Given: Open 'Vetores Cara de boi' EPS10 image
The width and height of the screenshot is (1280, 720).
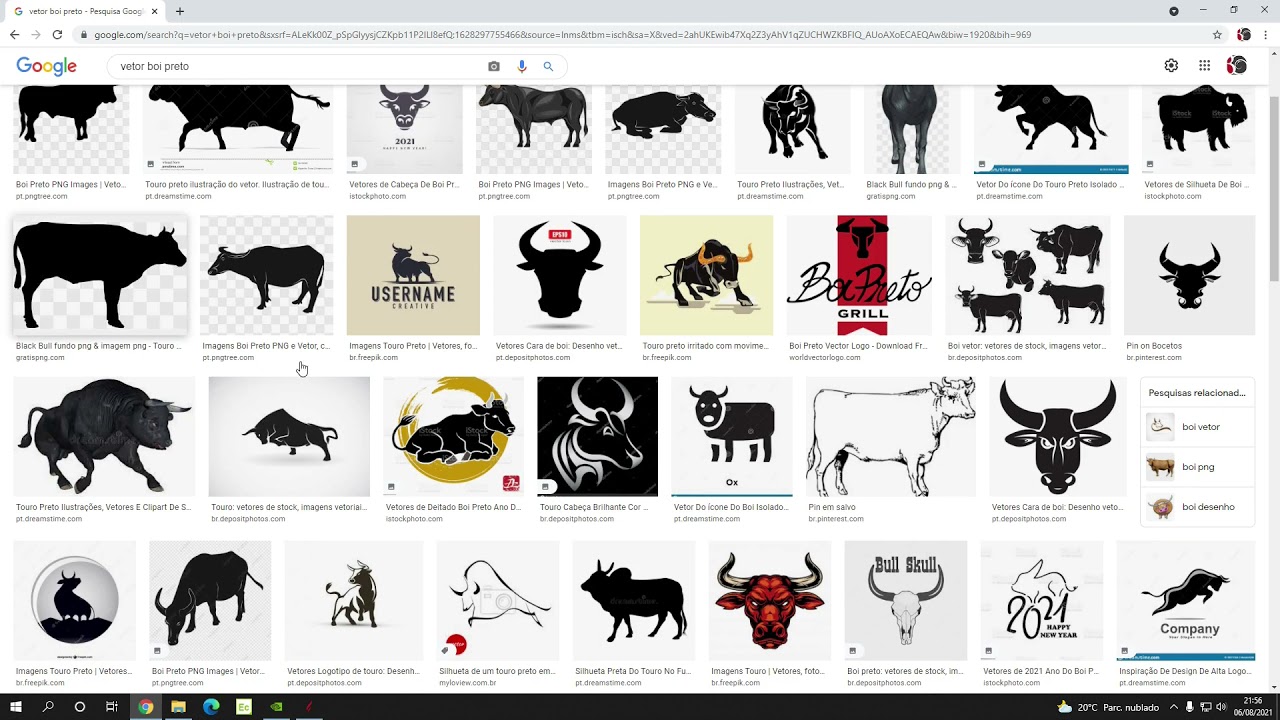Looking at the screenshot, I should pos(560,276).
